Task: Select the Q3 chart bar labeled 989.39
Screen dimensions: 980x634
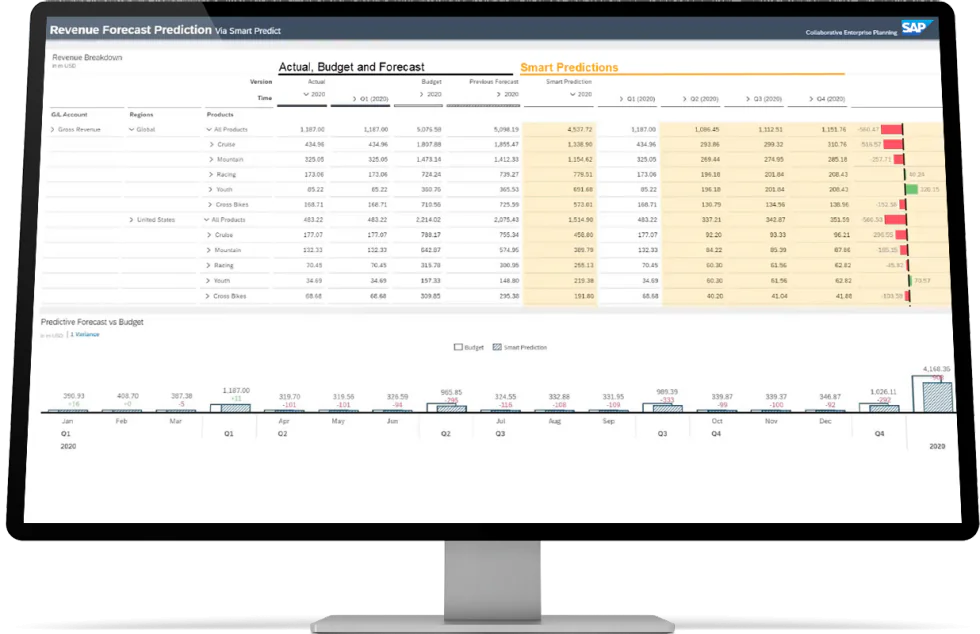Action: click(662, 408)
